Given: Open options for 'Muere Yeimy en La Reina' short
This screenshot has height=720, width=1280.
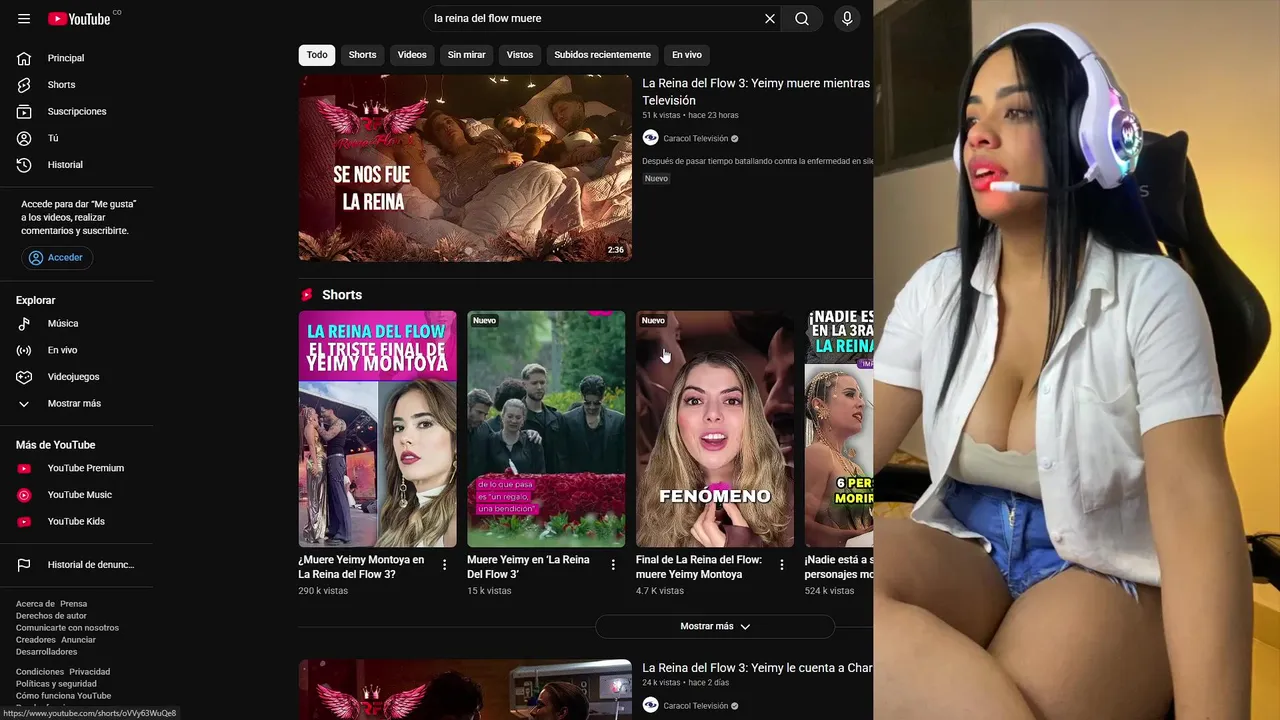Looking at the screenshot, I should click(614, 565).
